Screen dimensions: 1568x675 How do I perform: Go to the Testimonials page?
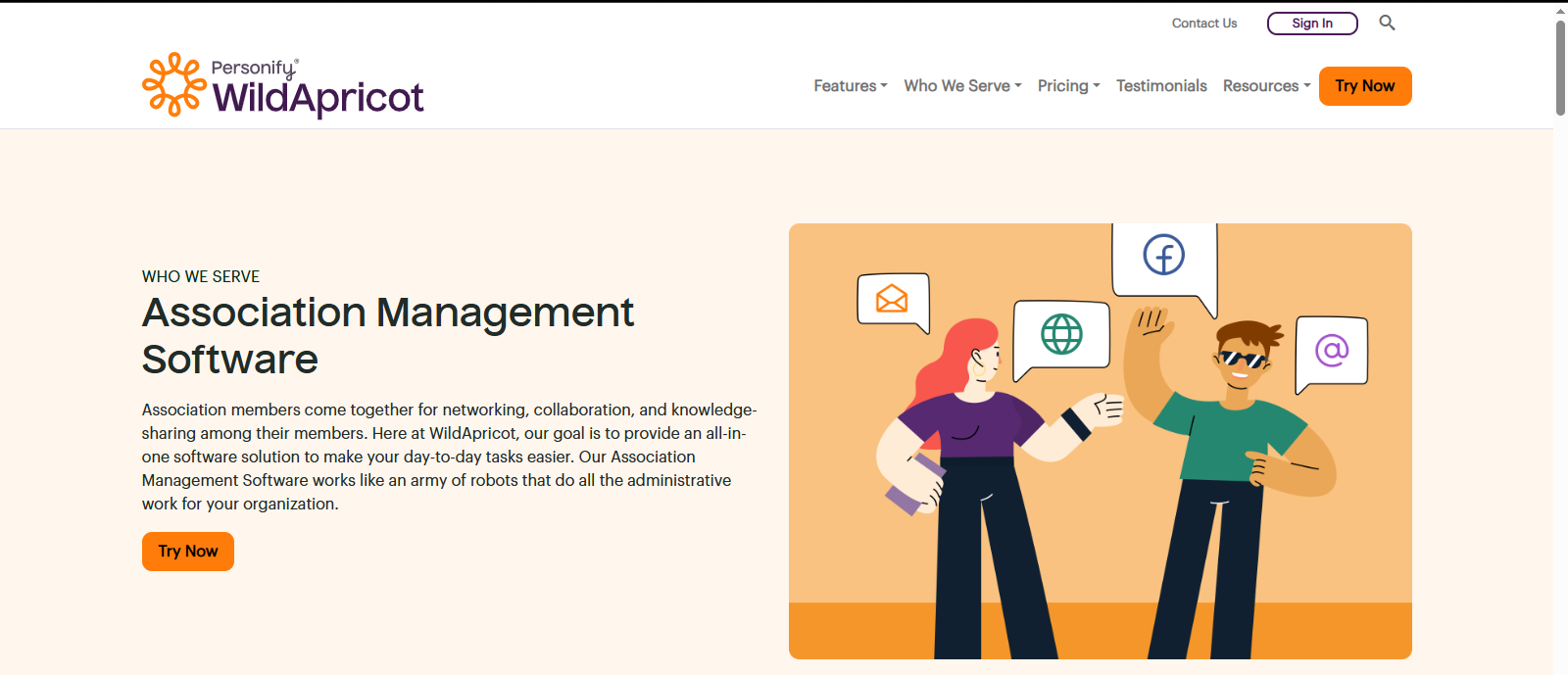[x=1161, y=86]
